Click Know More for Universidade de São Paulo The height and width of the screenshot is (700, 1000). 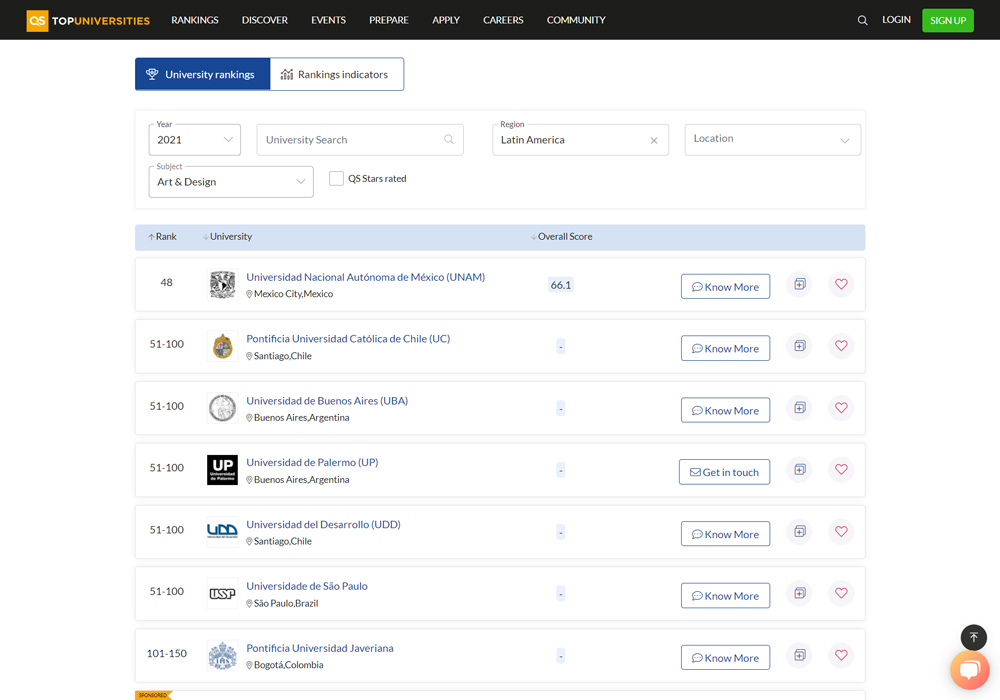725,595
